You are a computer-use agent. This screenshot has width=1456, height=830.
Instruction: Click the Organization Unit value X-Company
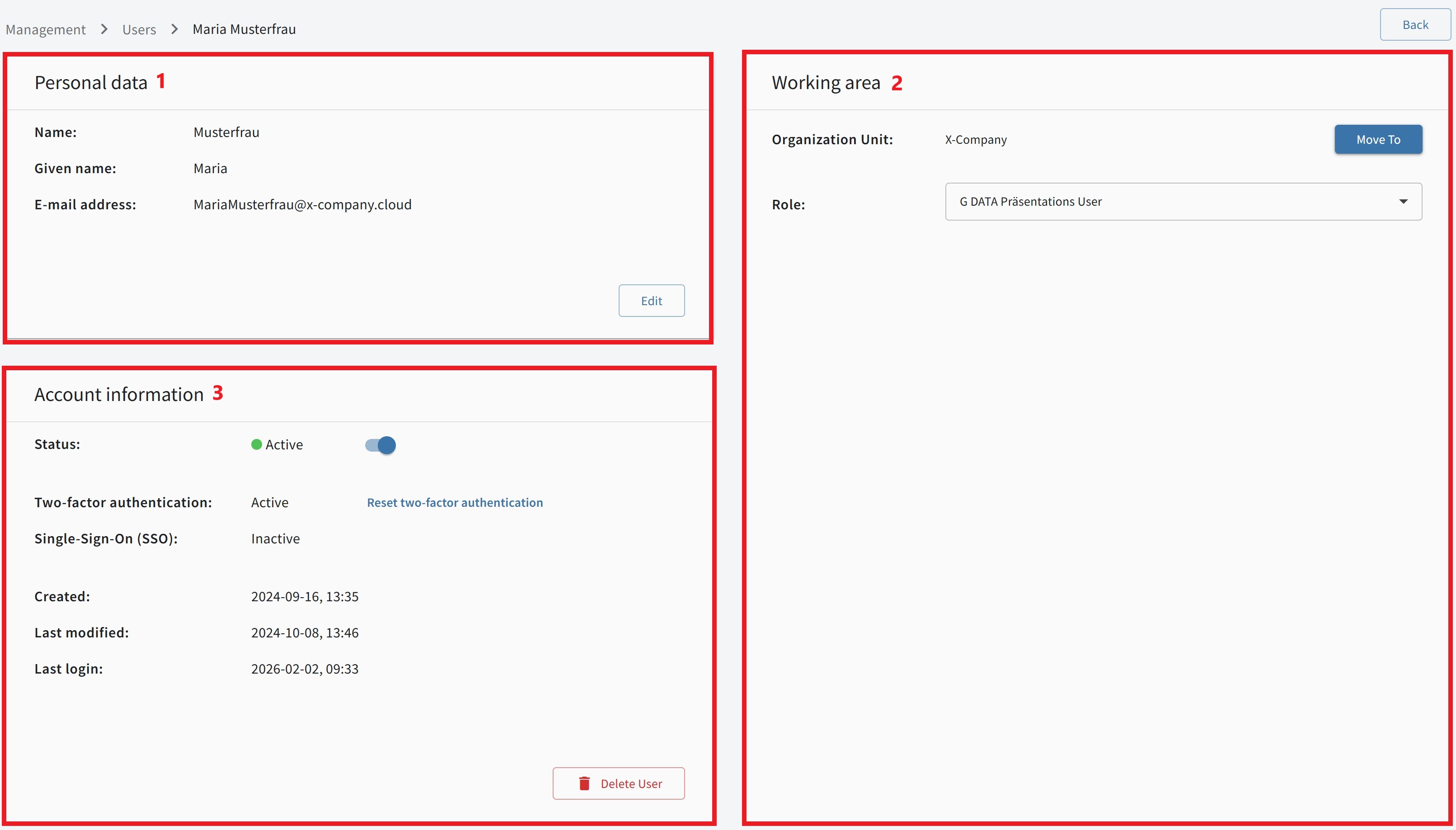975,139
